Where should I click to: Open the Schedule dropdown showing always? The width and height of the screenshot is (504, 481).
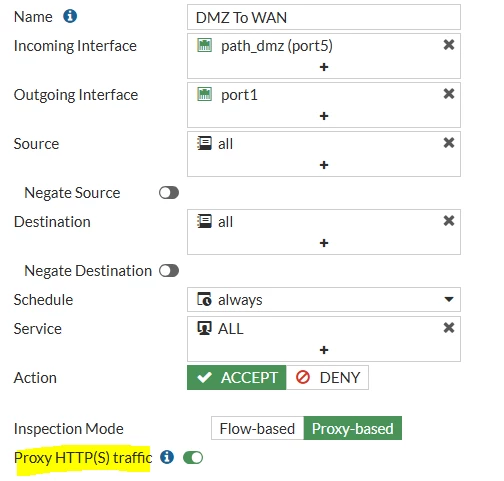(x=324, y=299)
